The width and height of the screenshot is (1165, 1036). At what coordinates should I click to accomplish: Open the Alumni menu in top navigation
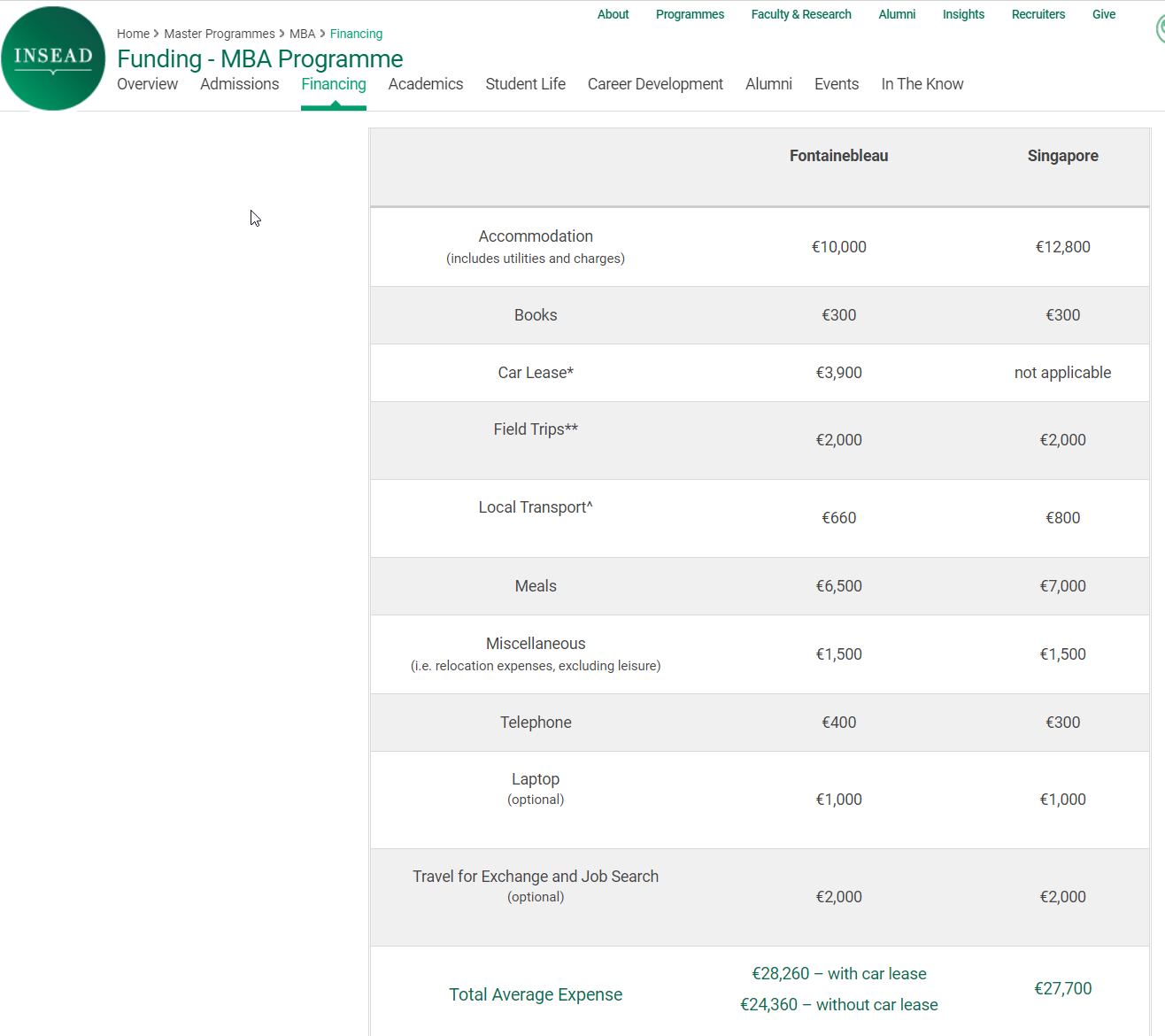tap(897, 14)
